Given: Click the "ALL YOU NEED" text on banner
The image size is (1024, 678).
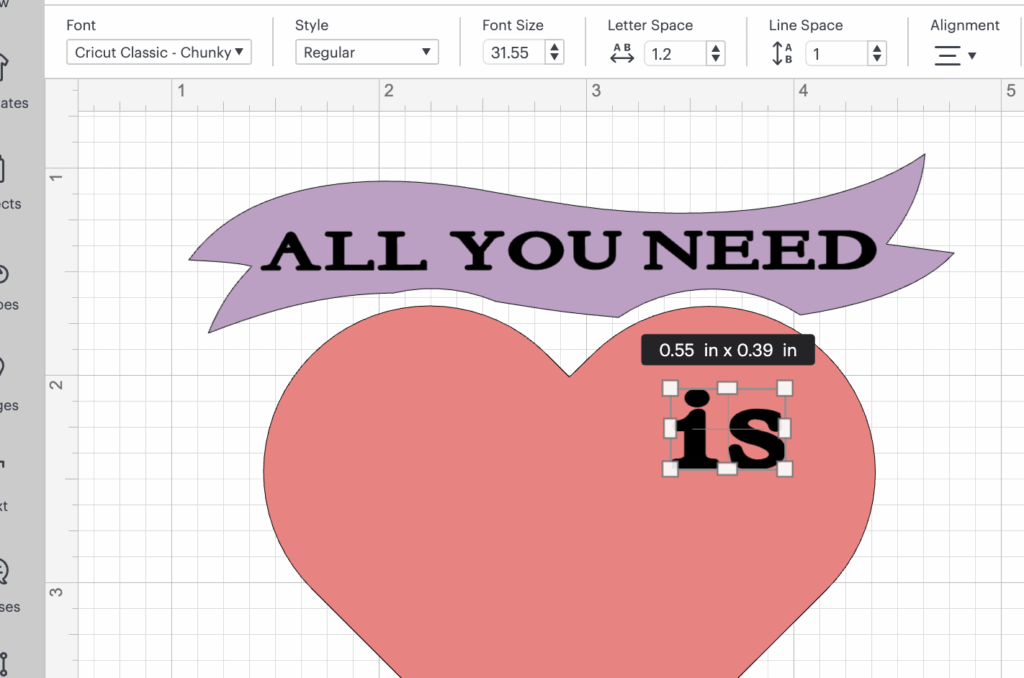Looking at the screenshot, I should 568,250.
